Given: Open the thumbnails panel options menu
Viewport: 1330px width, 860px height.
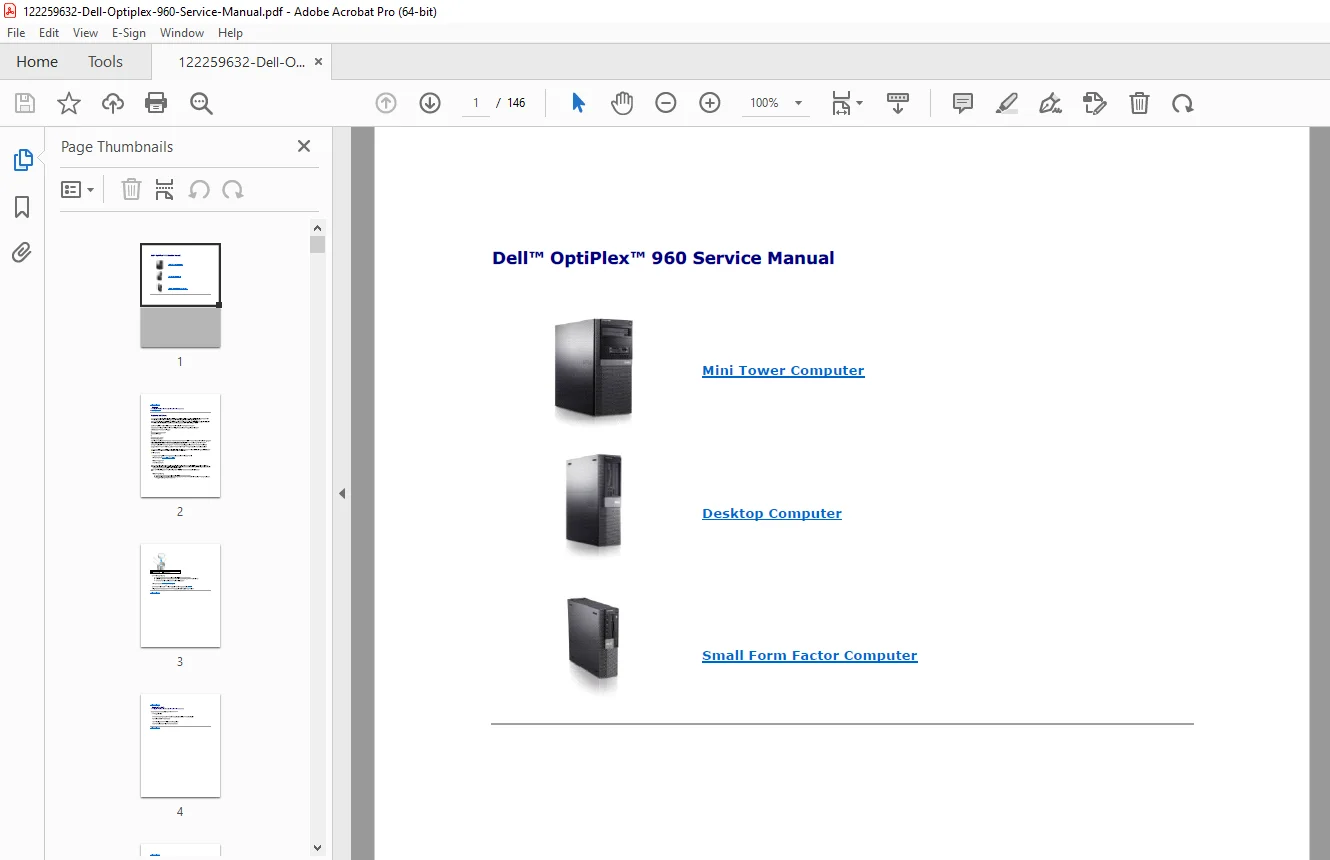Looking at the screenshot, I should click(x=77, y=190).
